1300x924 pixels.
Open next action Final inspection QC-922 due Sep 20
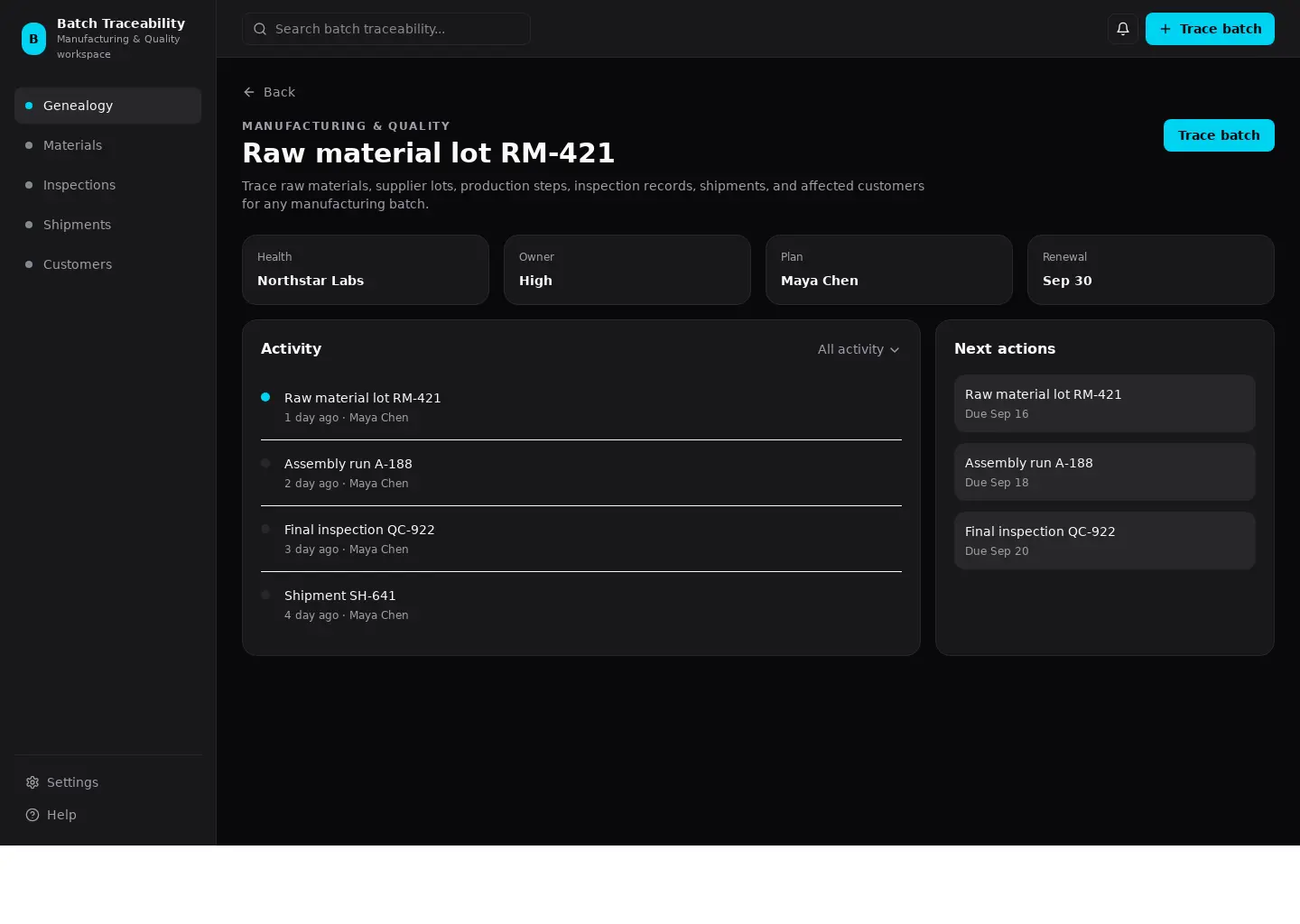[x=1105, y=541]
